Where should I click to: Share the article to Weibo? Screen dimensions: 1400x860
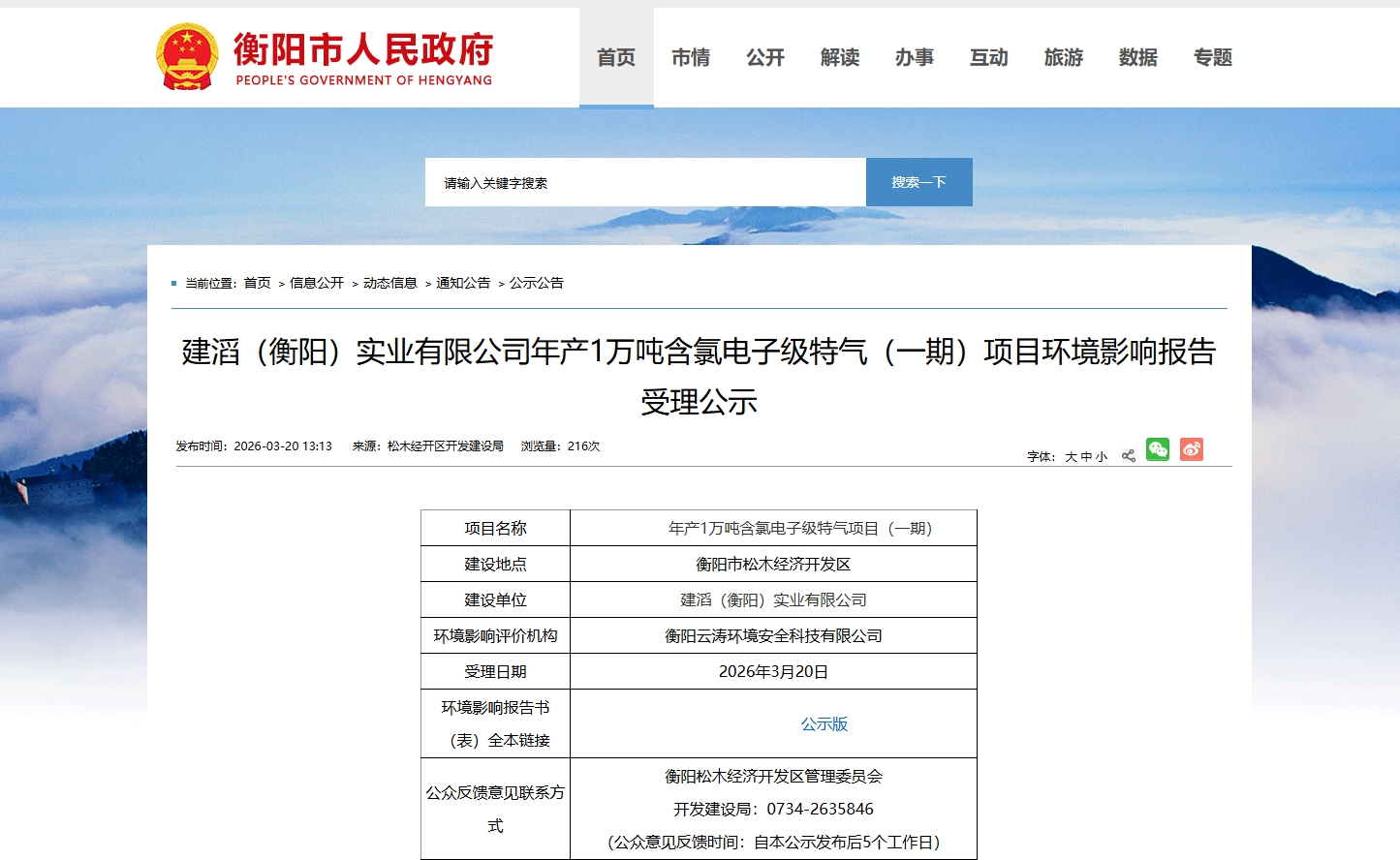pos(1191,448)
